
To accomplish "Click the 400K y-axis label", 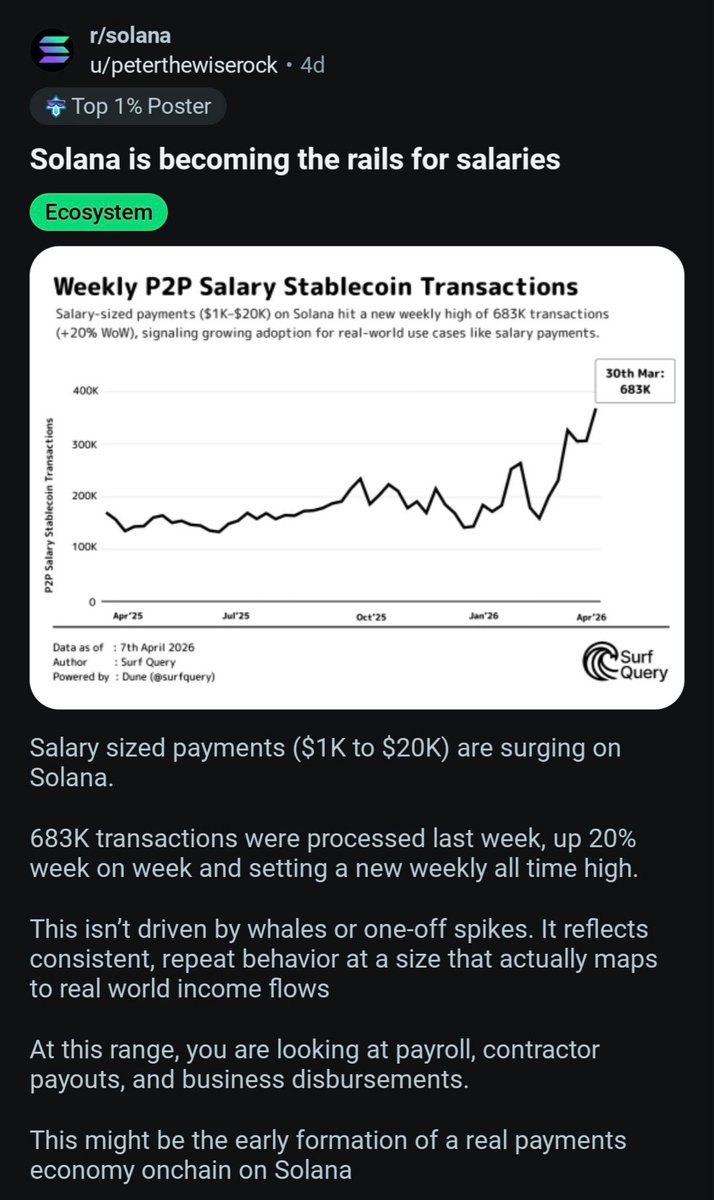I will (x=85, y=391).
